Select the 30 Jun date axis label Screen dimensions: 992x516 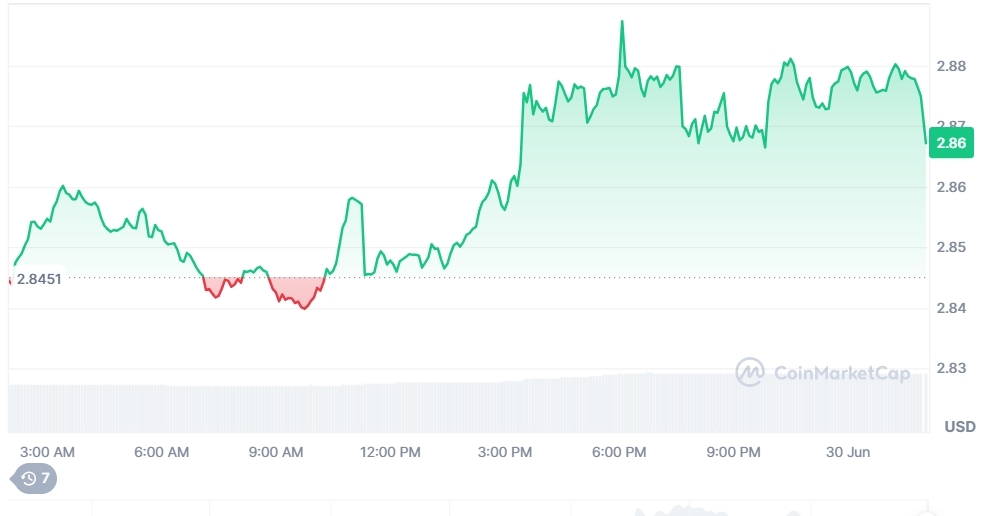point(847,452)
